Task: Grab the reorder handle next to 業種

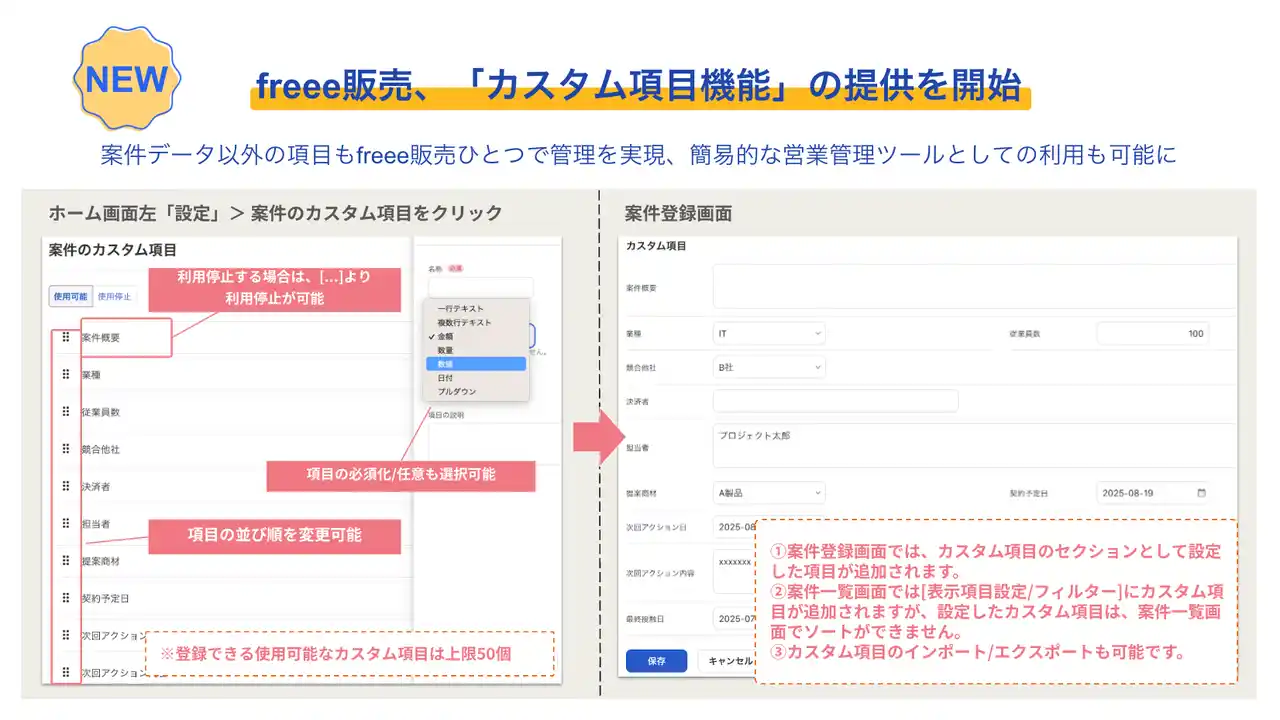Action: point(66,372)
